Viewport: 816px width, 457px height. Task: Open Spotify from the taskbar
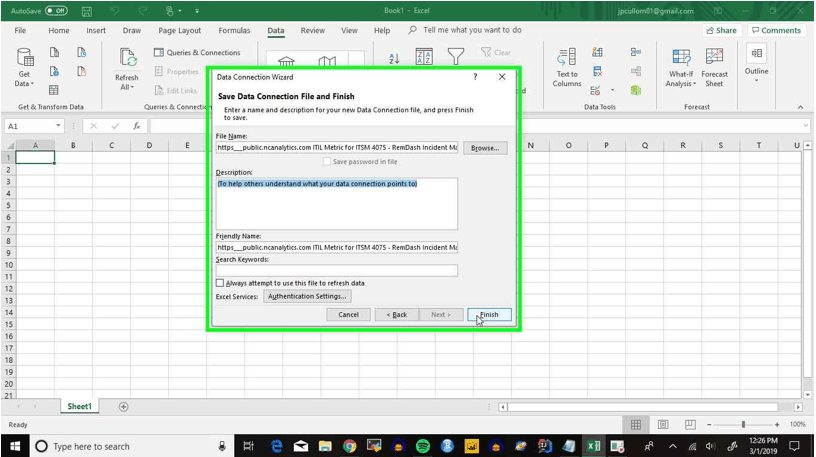point(423,446)
